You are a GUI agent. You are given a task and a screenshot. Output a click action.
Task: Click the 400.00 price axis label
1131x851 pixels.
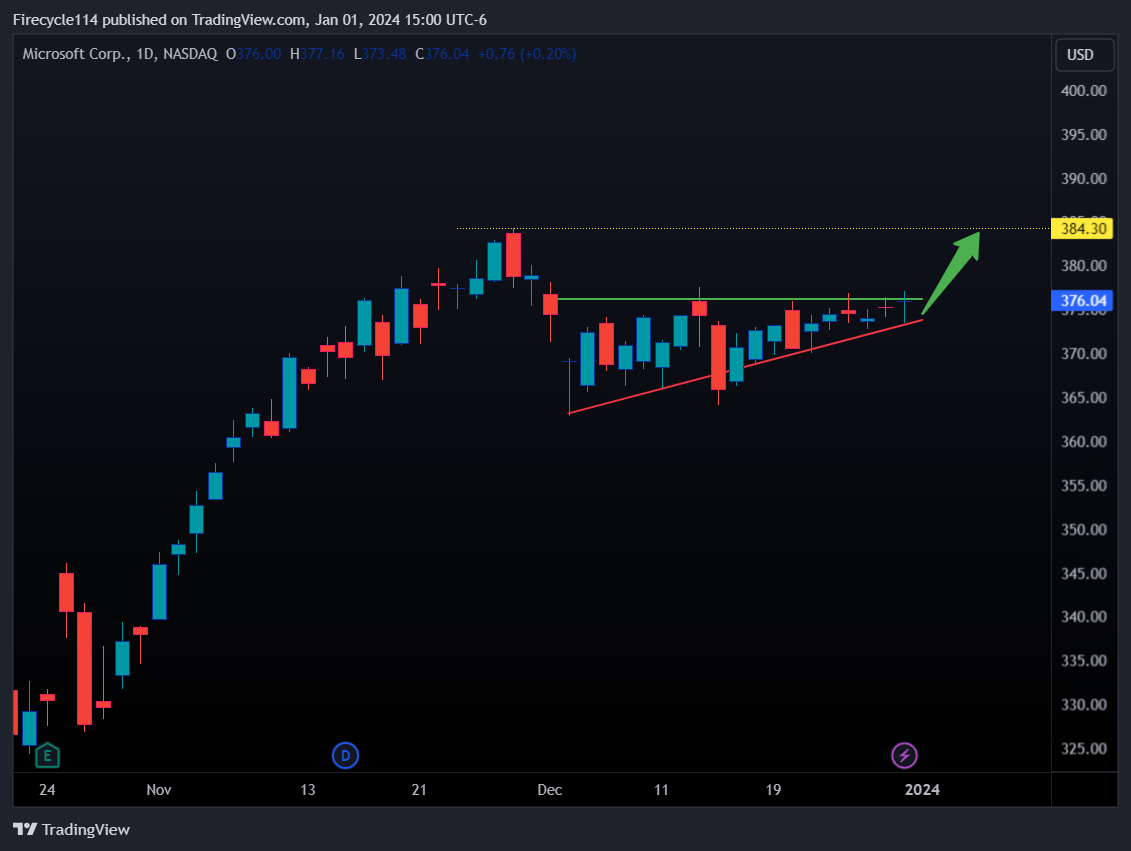click(1083, 91)
